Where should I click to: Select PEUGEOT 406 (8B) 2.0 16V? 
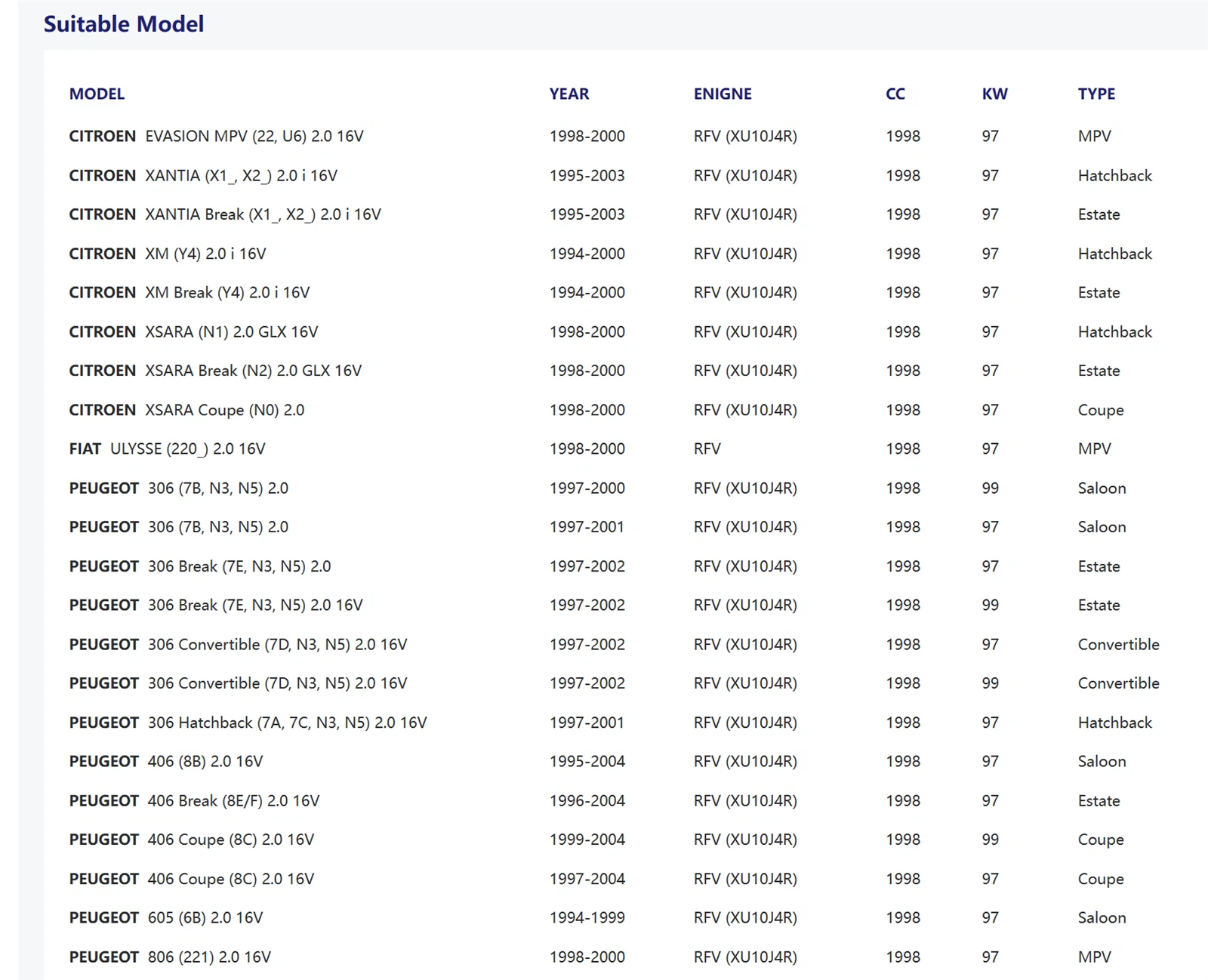click(x=166, y=762)
